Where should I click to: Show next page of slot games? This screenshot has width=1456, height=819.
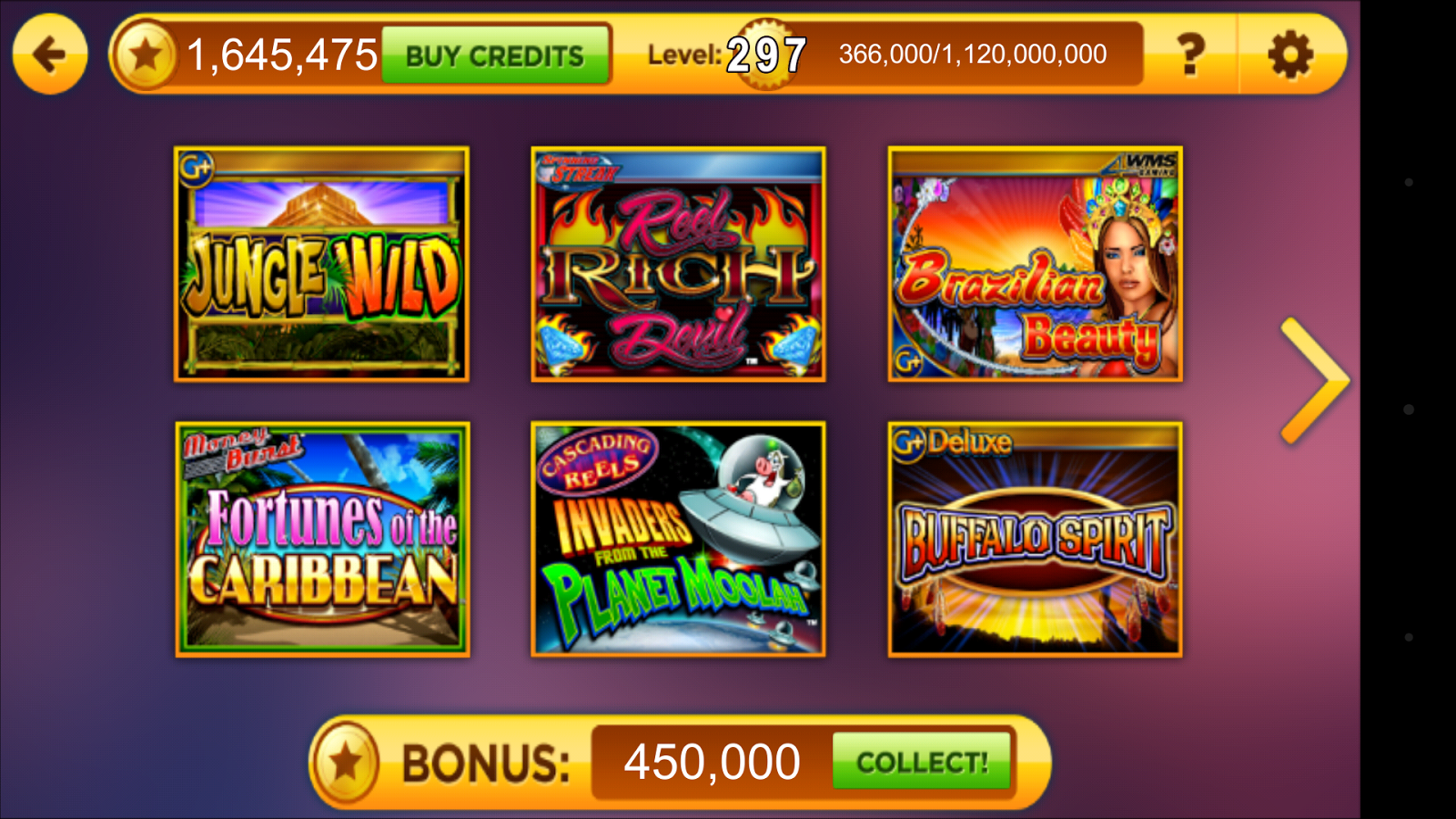(1313, 380)
